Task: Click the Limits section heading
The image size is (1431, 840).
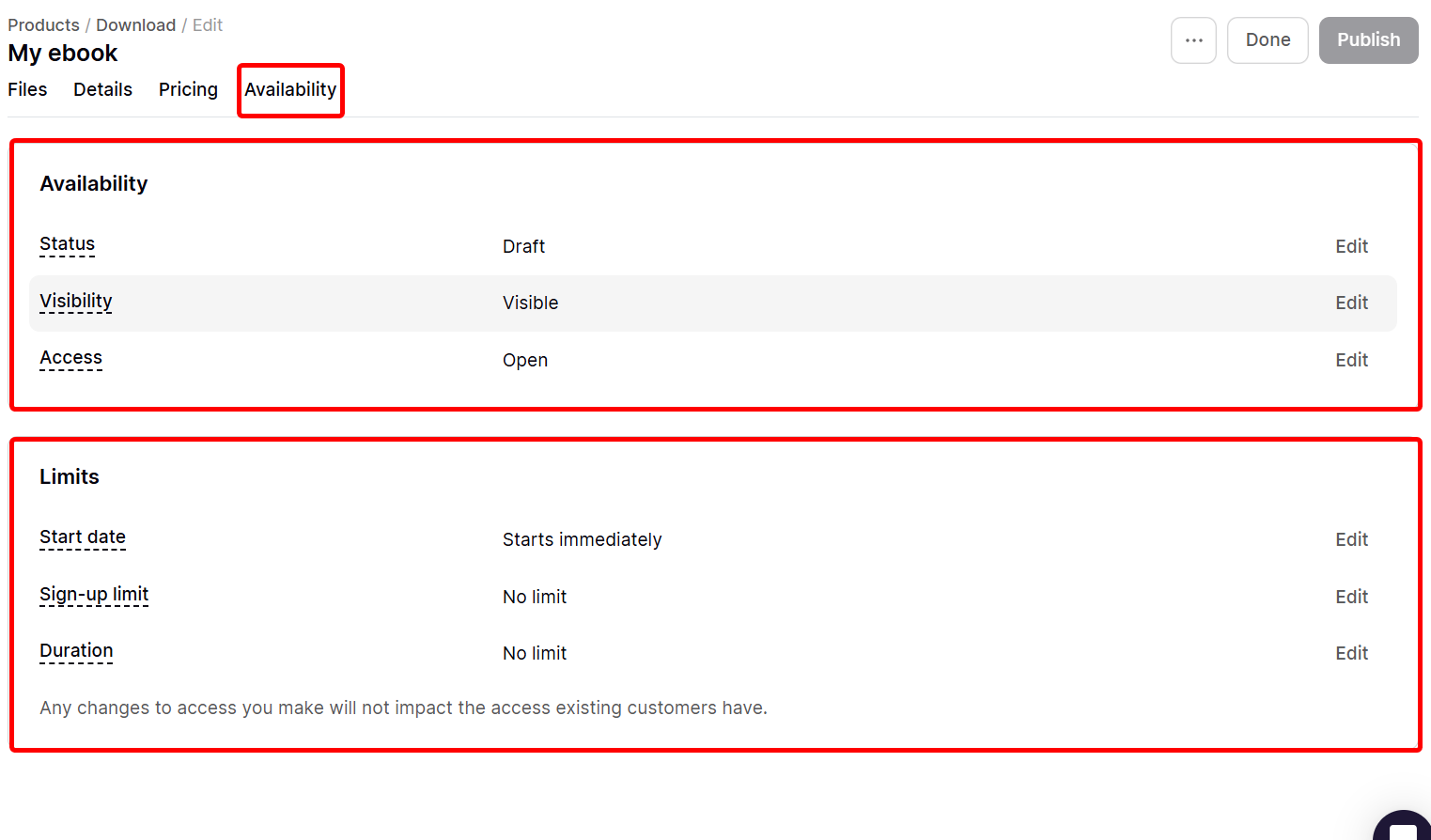Action: (70, 476)
